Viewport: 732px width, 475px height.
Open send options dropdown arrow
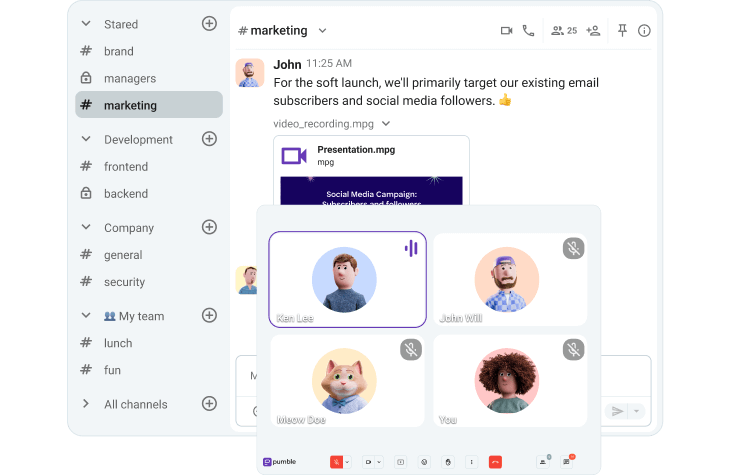[636, 411]
